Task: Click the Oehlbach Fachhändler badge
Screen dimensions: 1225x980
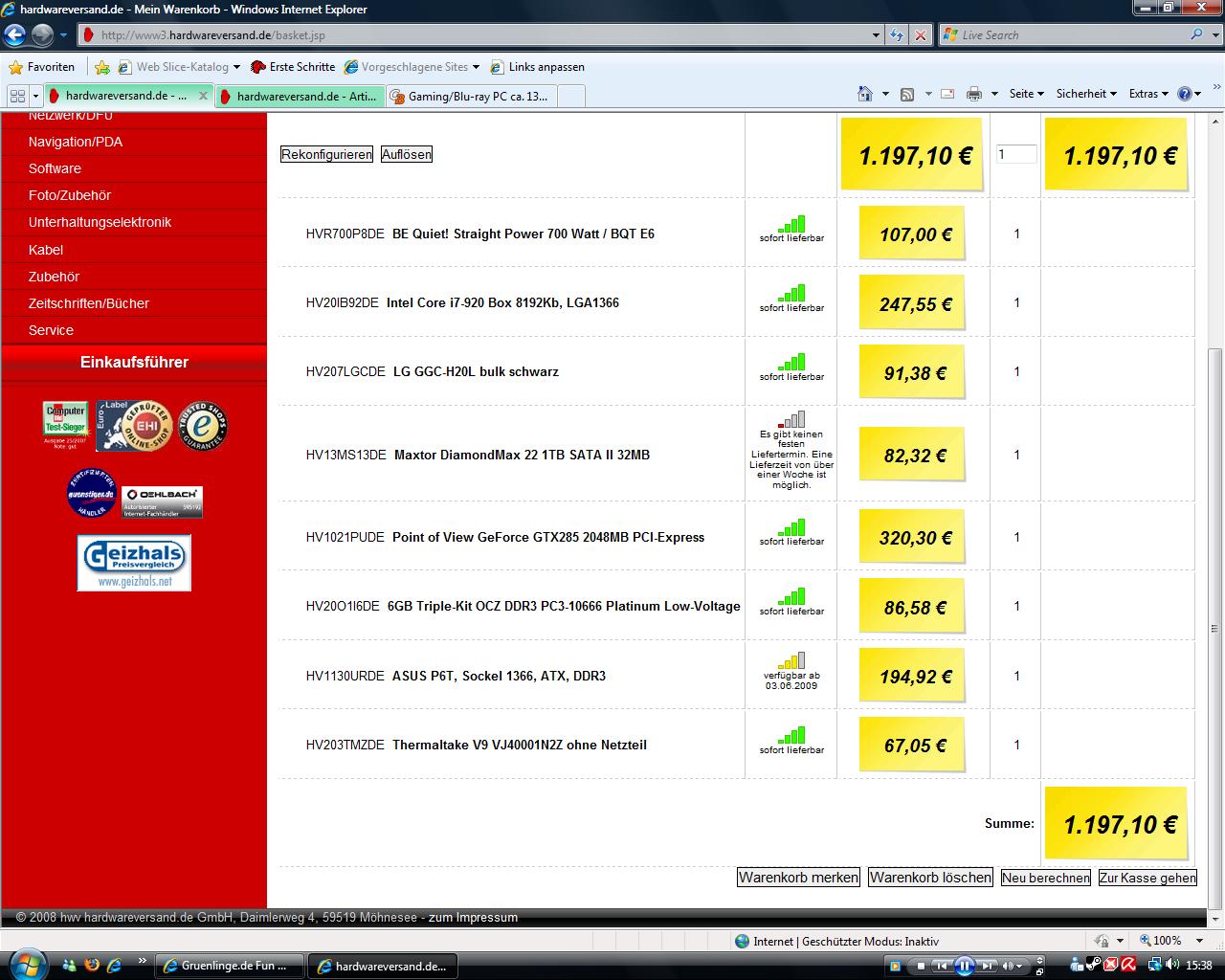Action: click(x=162, y=501)
